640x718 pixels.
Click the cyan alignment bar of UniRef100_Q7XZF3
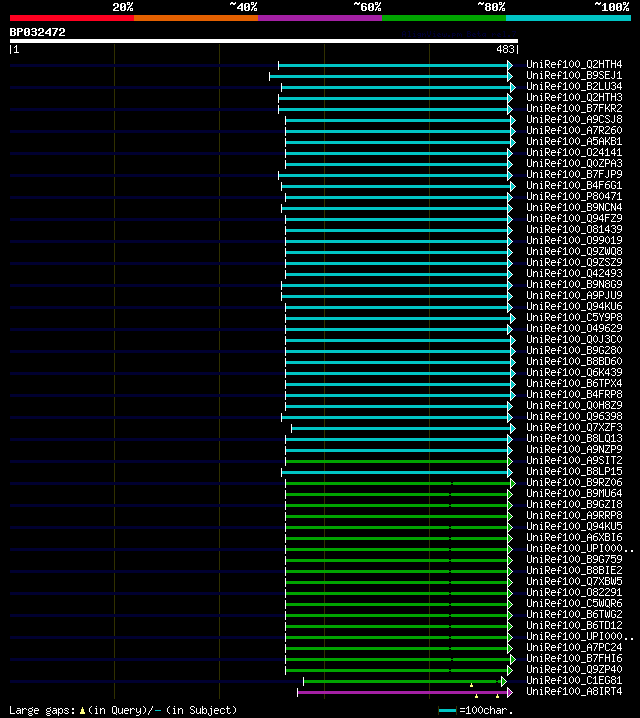tap(401, 428)
